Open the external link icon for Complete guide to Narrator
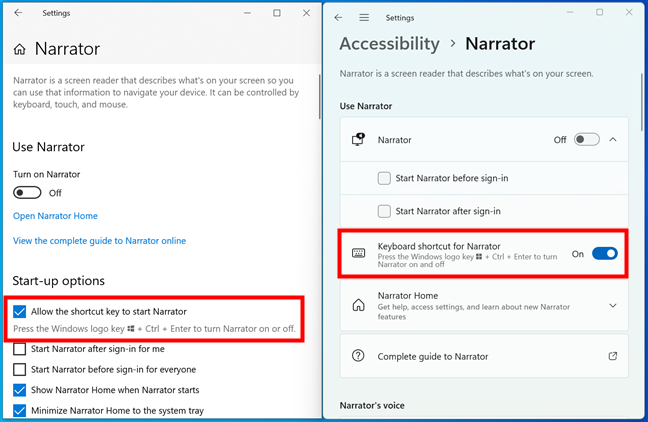 [x=613, y=356]
